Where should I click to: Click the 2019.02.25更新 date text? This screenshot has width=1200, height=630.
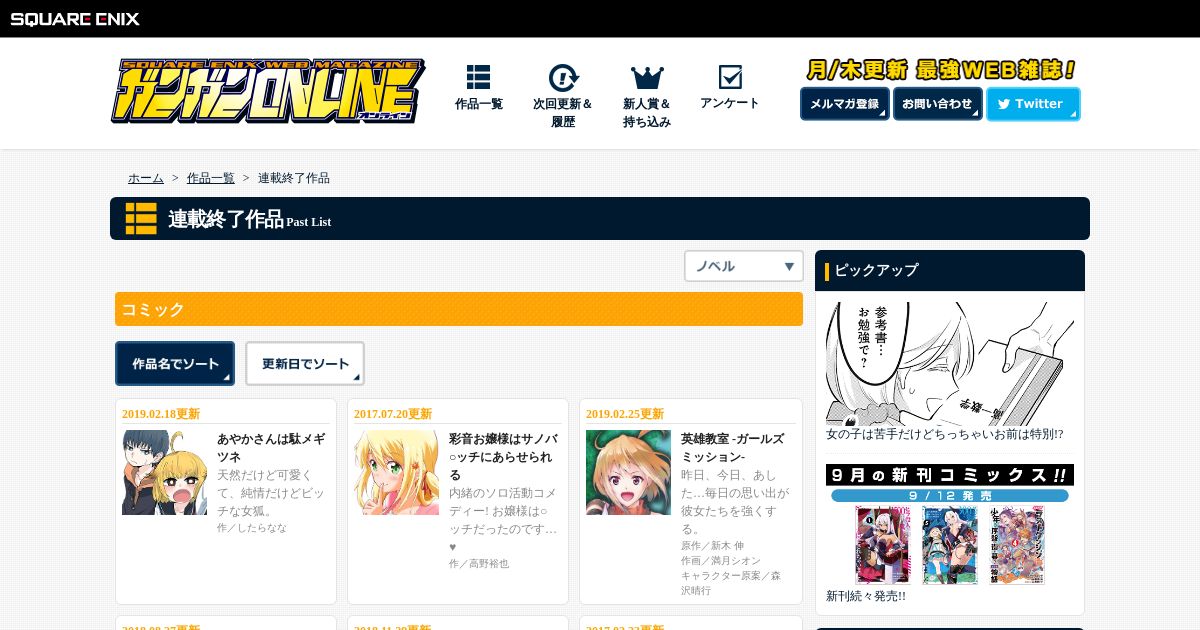[x=625, y=414]
